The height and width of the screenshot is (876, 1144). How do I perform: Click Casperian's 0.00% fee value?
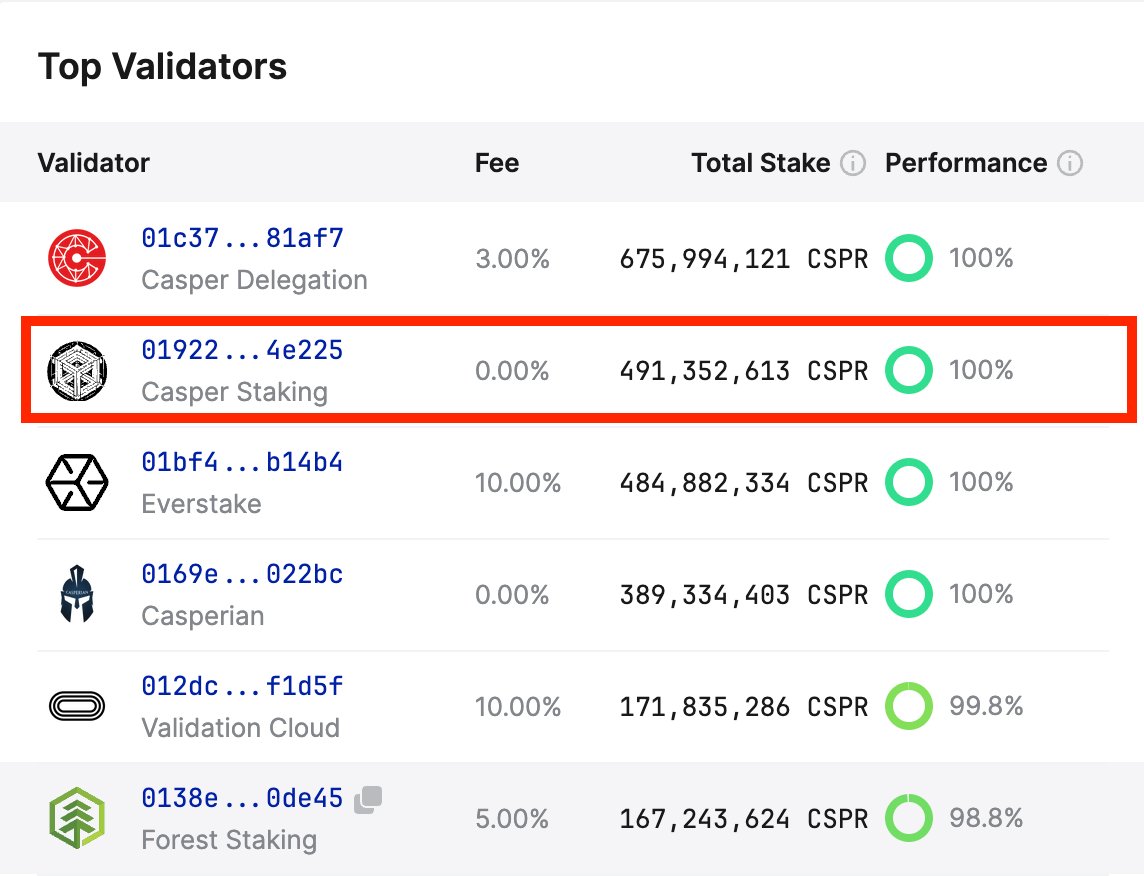point(512,594)
